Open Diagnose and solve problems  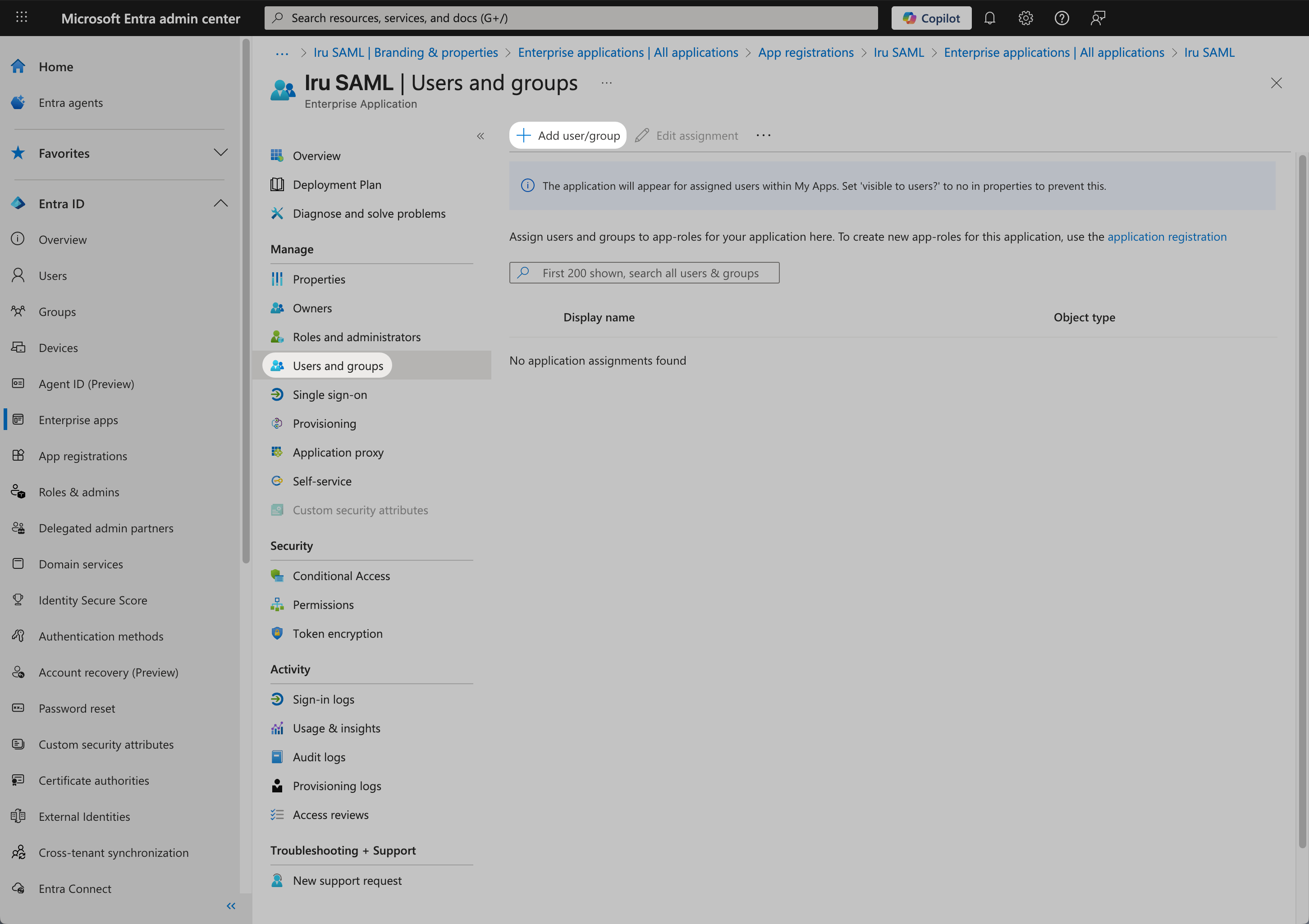pyautogui.click(x=369, y=214)
